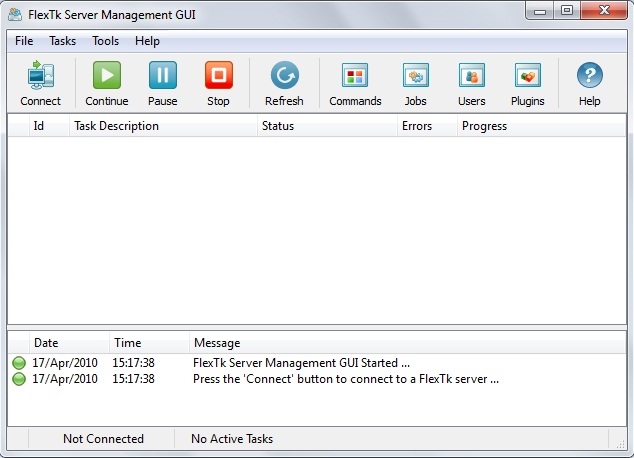
Task: Sort by the Progress column header
Action: 541,126
